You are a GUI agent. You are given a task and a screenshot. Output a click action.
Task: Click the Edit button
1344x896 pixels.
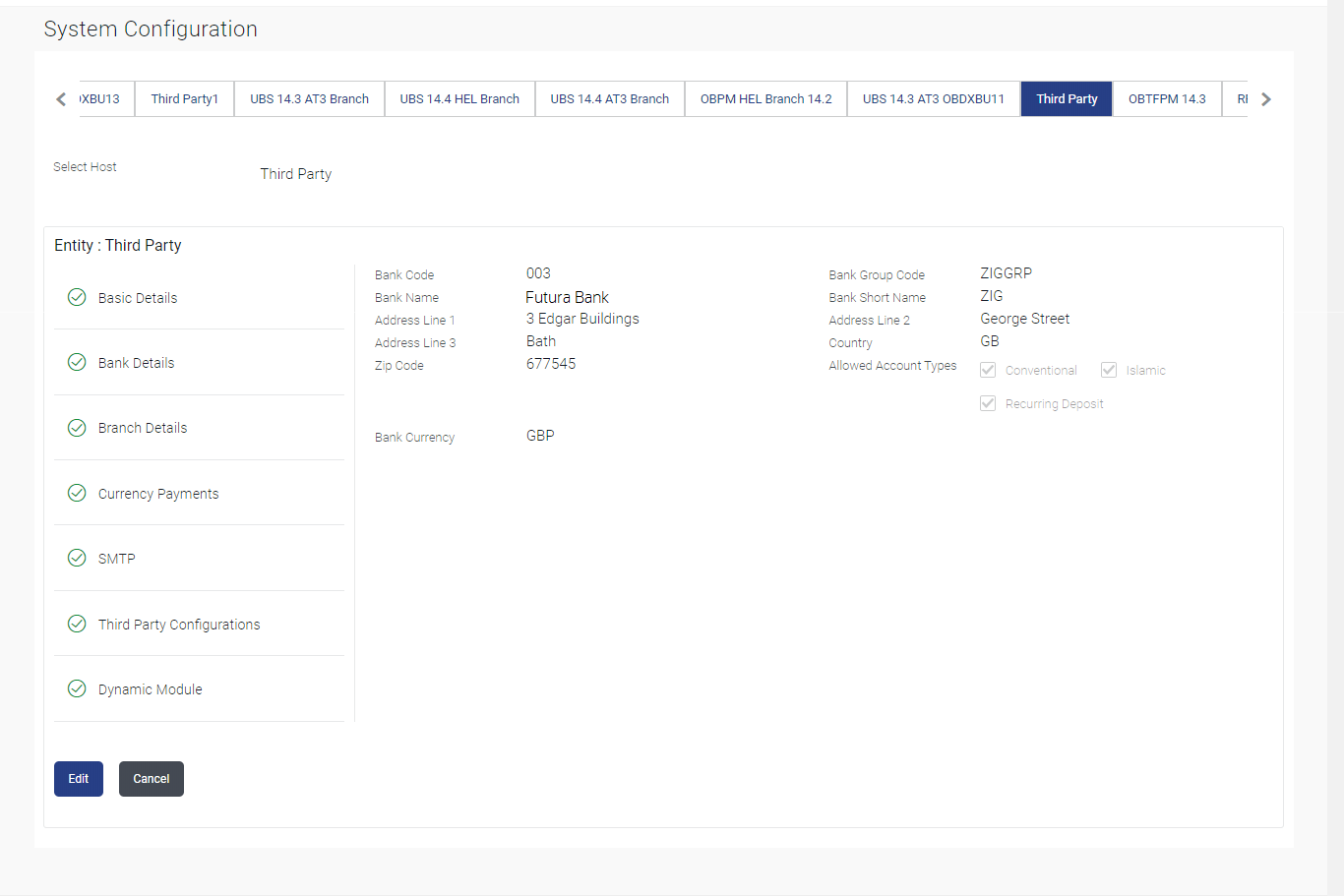[79, 779]
